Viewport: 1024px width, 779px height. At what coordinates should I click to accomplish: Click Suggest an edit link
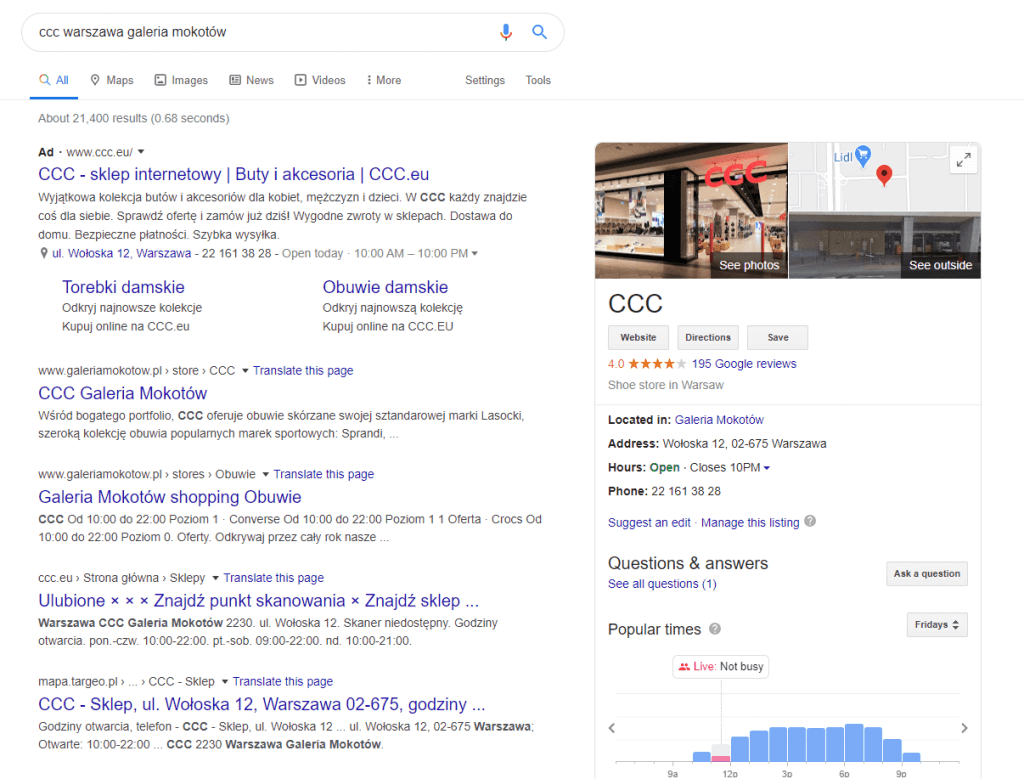649,522
